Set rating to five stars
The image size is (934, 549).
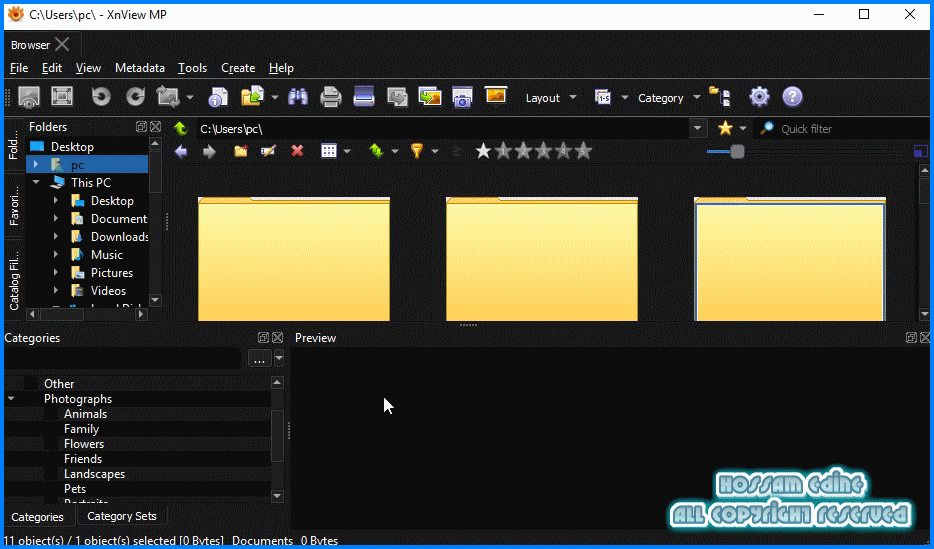pyautogui.click(x=583, y=151)
